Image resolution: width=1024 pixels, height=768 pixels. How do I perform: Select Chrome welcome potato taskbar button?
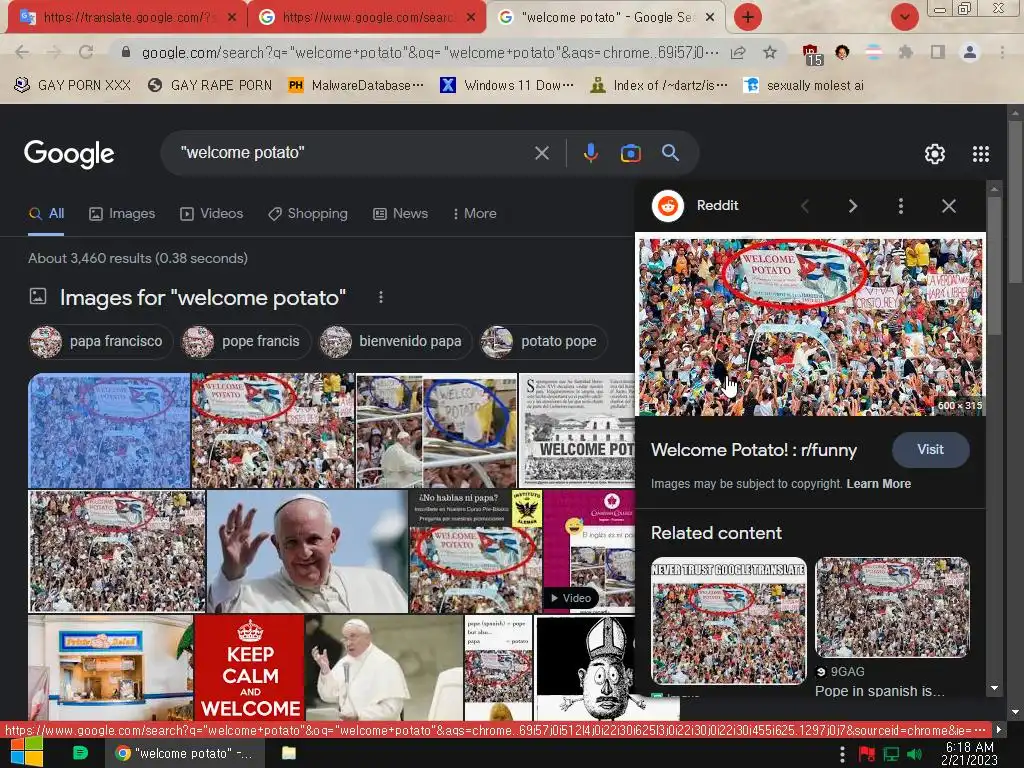(185, 753)
